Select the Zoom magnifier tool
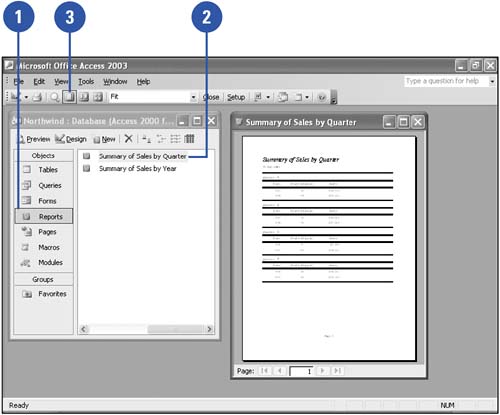 [55, 97]
